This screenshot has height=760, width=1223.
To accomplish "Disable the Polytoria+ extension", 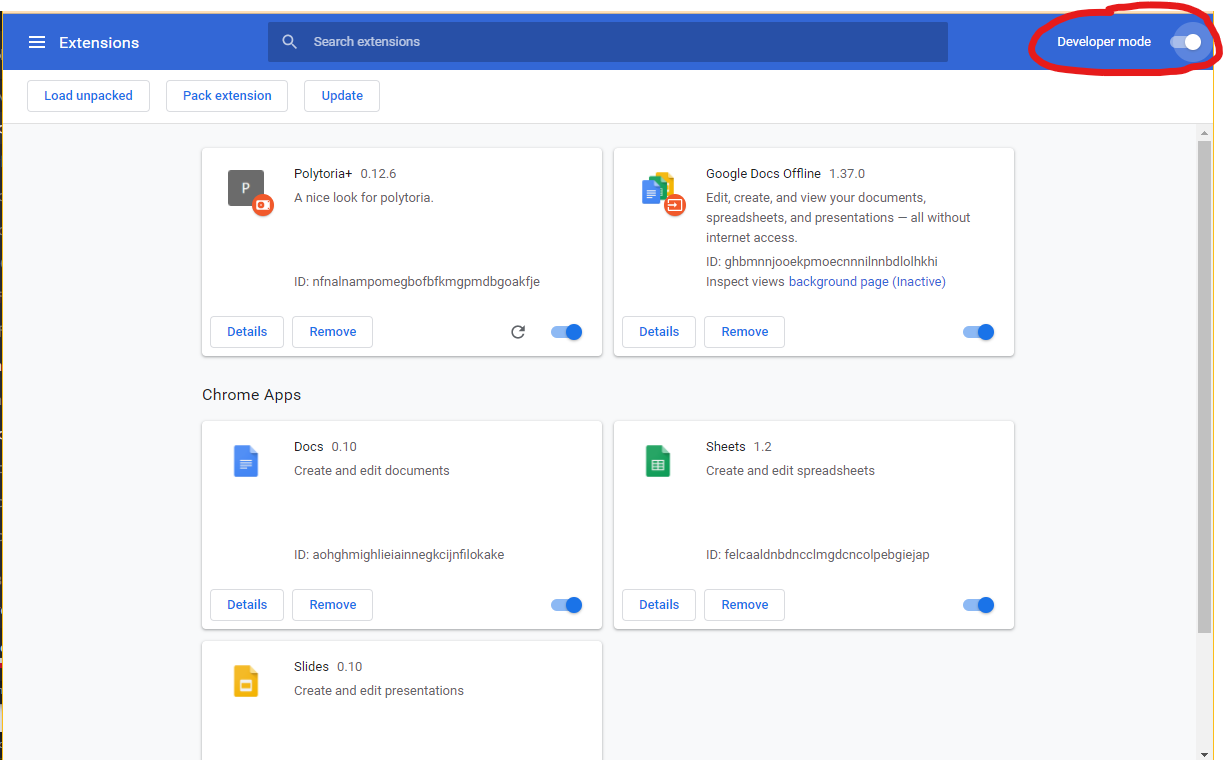I will 566,331.
